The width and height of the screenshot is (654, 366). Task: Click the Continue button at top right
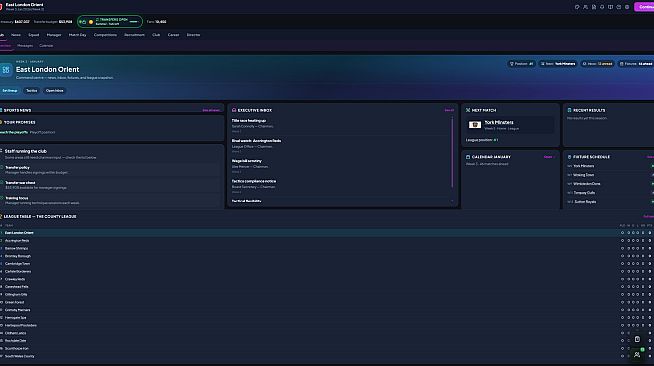644,7
